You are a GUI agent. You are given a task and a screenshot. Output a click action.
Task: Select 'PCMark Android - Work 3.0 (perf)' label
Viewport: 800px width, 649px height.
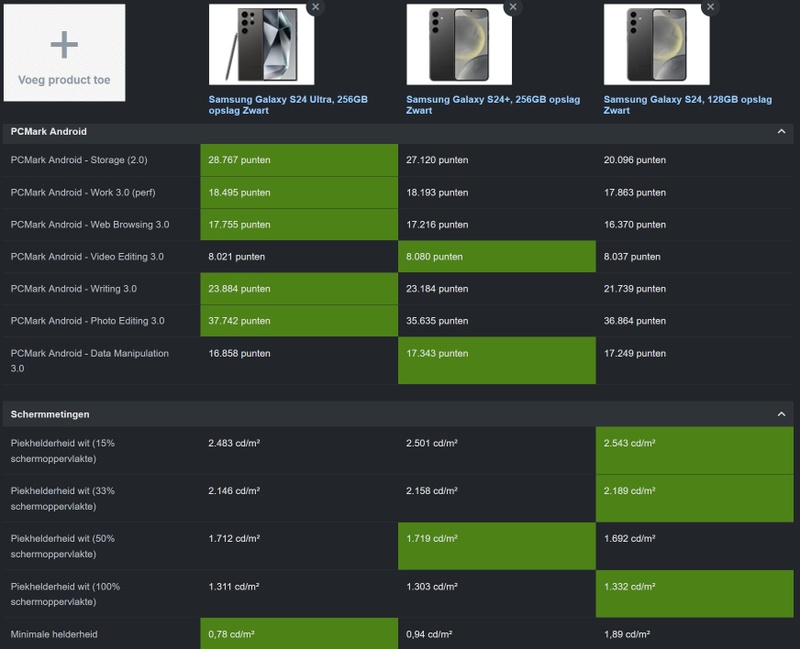(83, 192)
